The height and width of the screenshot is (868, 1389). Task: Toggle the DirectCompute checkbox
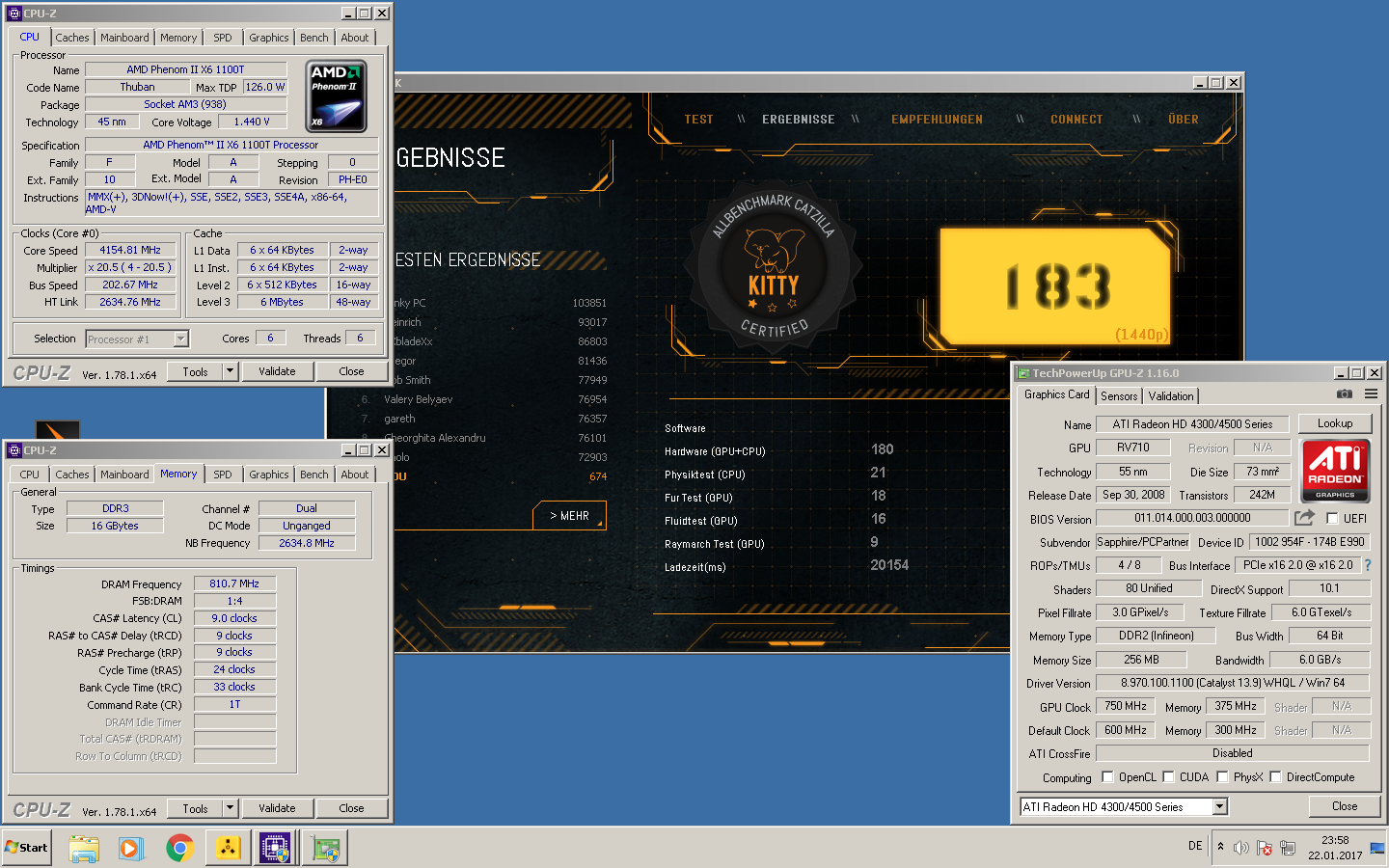(1275, 776)
